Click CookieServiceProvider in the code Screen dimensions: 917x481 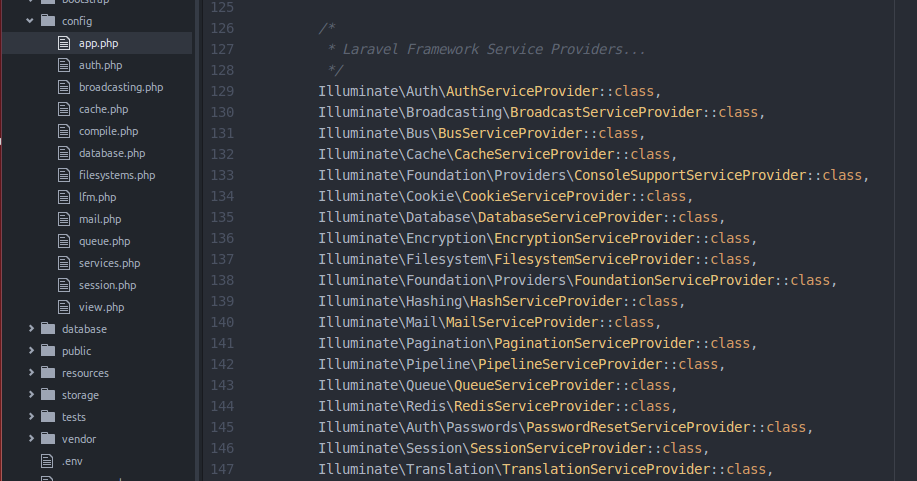(x=546, y=197)
